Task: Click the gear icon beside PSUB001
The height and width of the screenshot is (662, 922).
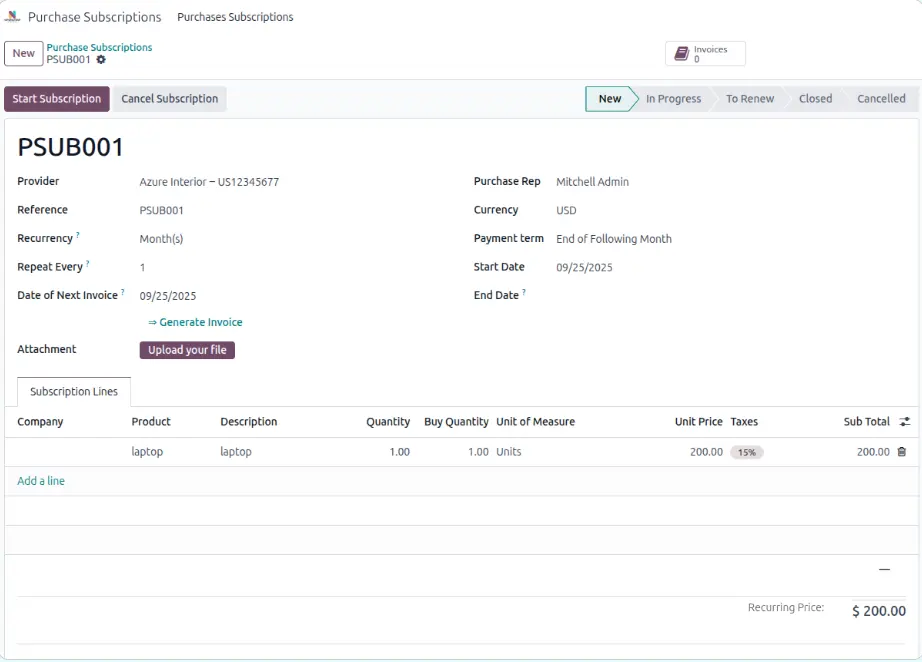Action: [x=101, y=60]
